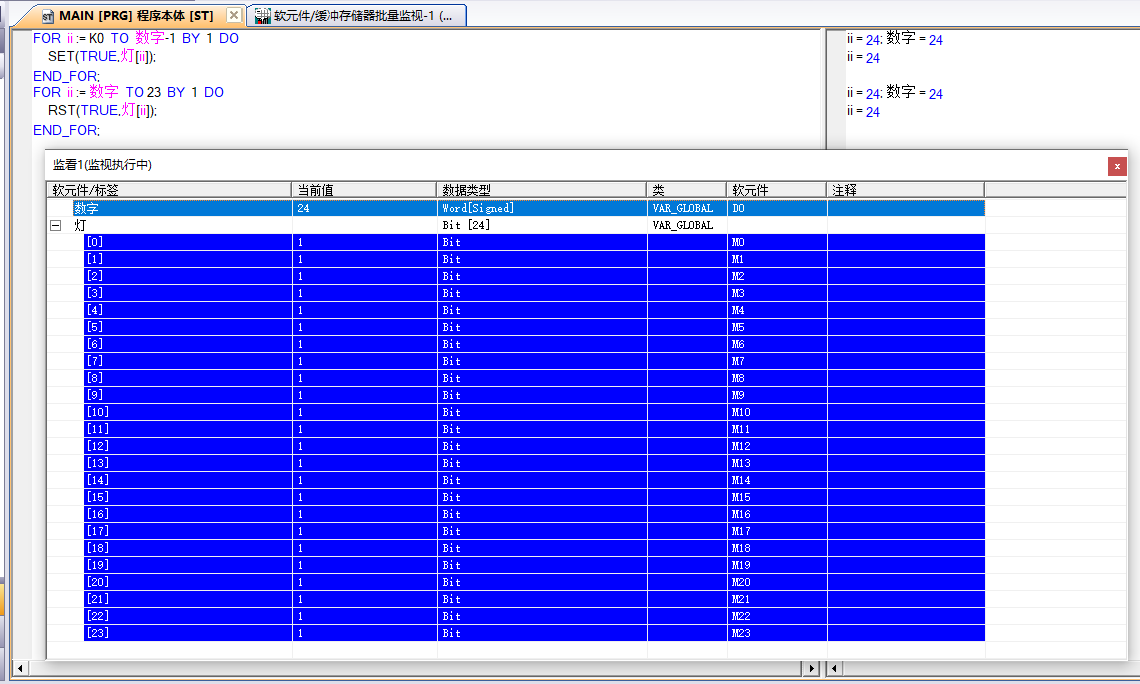This screenshot has width=1140, height=684.
Task: Select the MAIN [PRG] 程序本体 tab
Action: 135,16
